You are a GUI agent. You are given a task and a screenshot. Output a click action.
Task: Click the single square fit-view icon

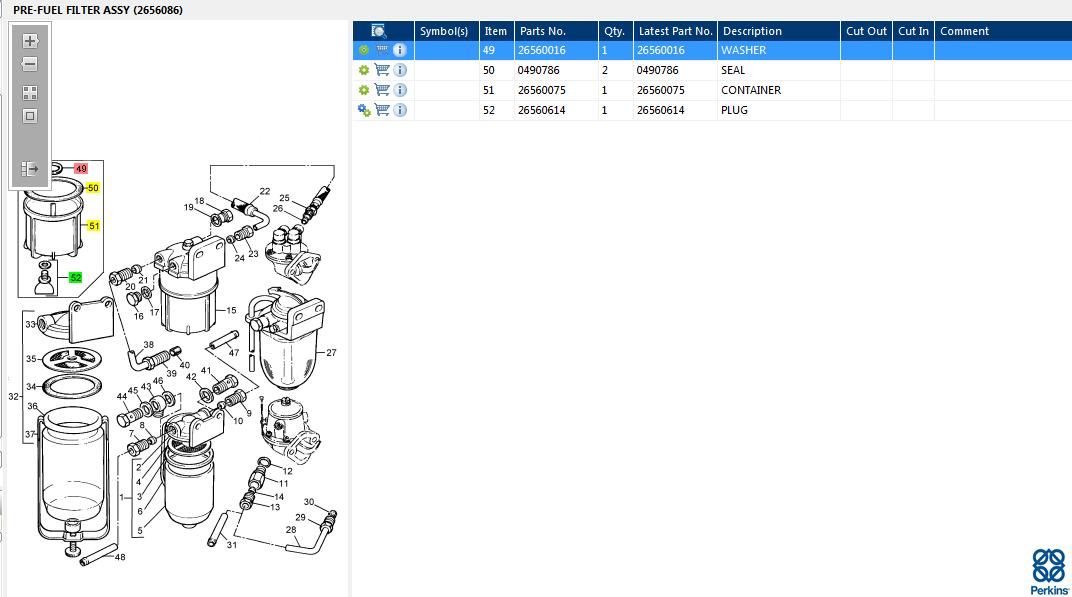tap(30, 116)
